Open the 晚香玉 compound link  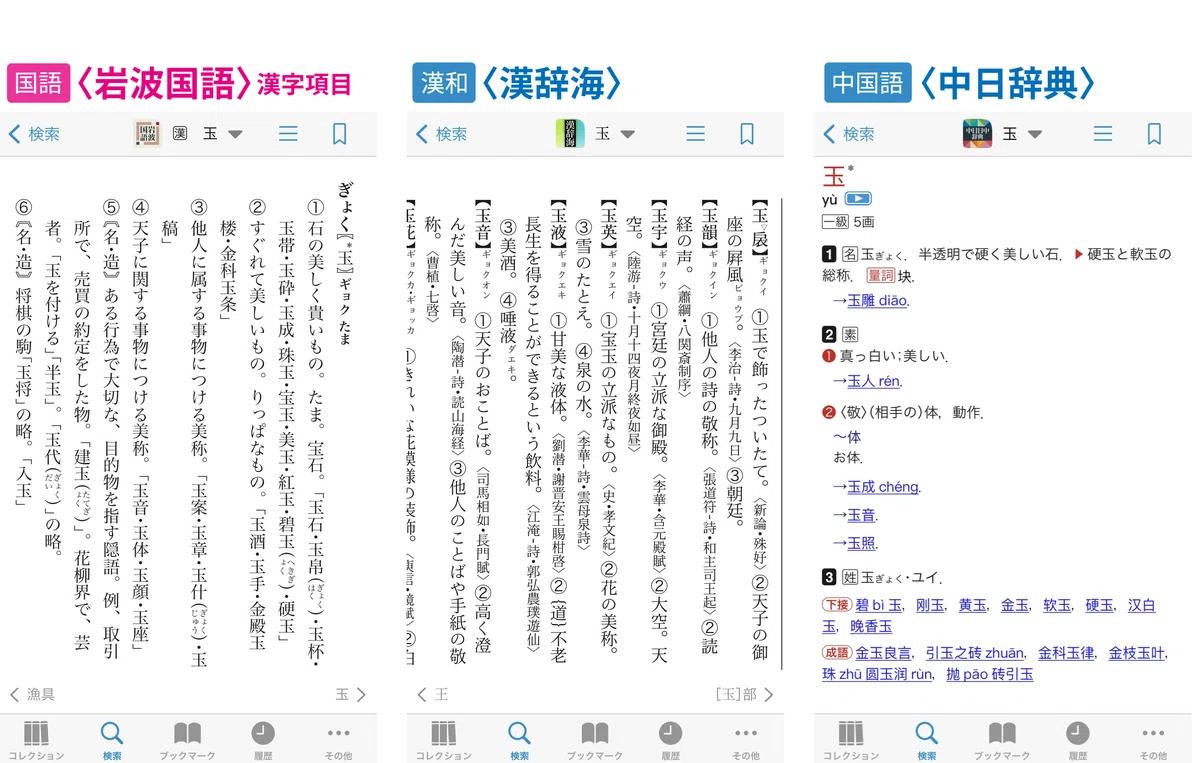[871, 626]
